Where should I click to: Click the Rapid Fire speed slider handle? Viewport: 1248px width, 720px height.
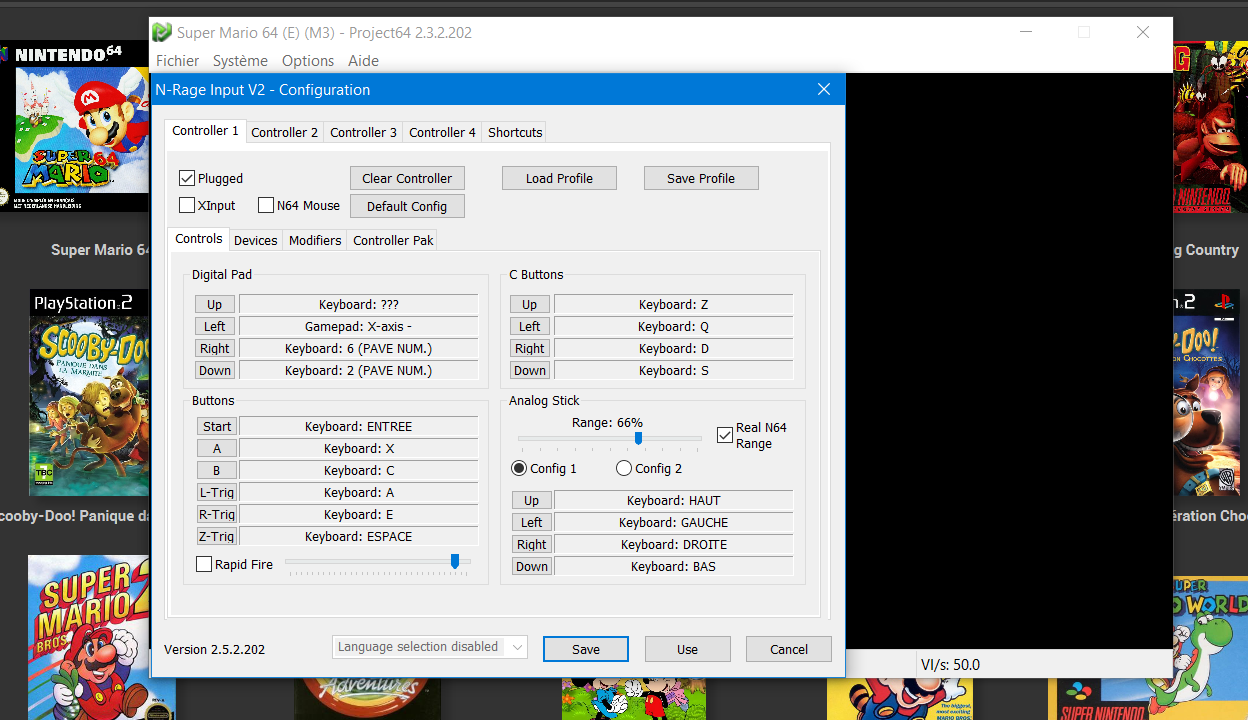[455, 562]
